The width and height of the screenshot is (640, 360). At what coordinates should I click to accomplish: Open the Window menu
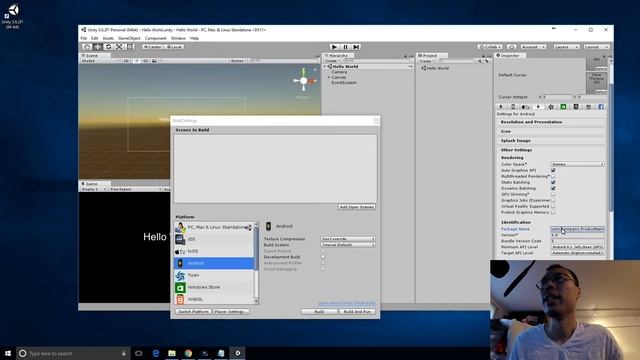[x=178, y=38]
